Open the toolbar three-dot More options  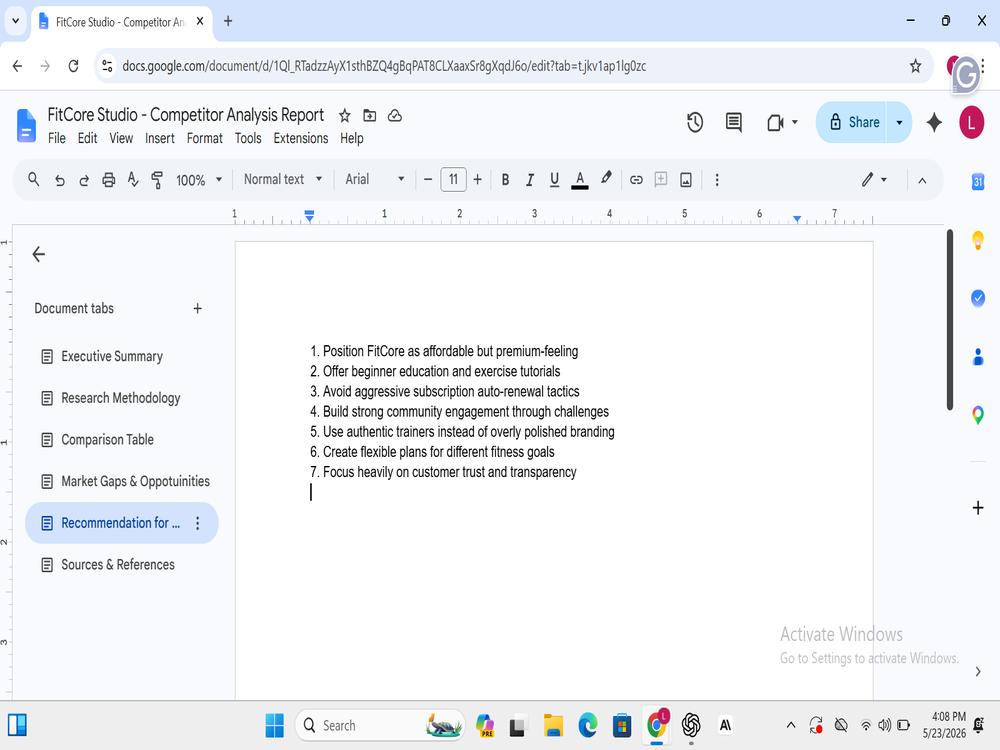717,180
